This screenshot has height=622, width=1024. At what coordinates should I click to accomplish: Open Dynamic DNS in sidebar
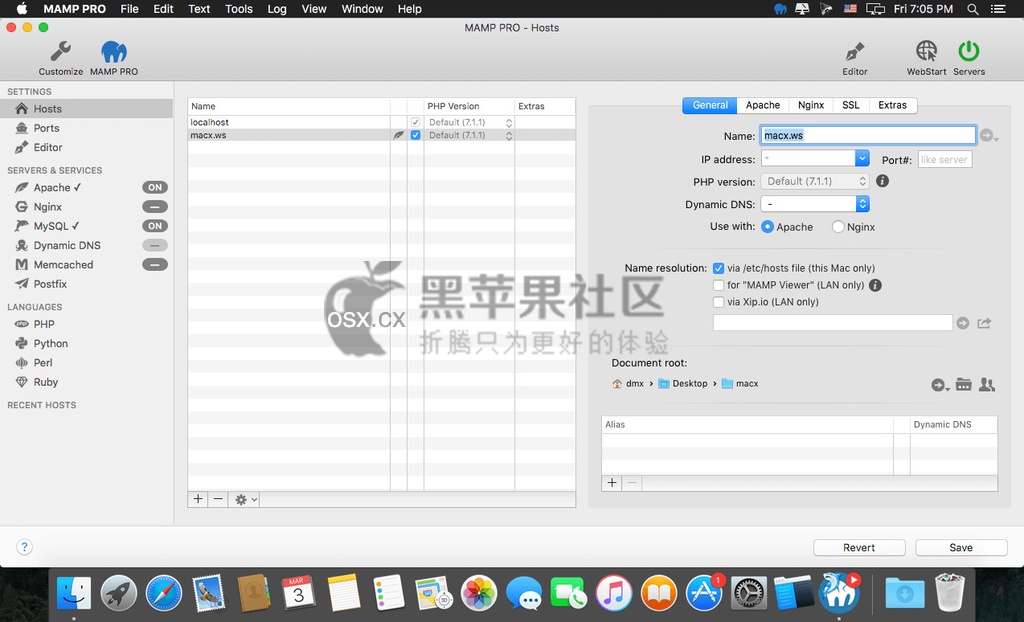pyautogui.click(x=67, y=246)
